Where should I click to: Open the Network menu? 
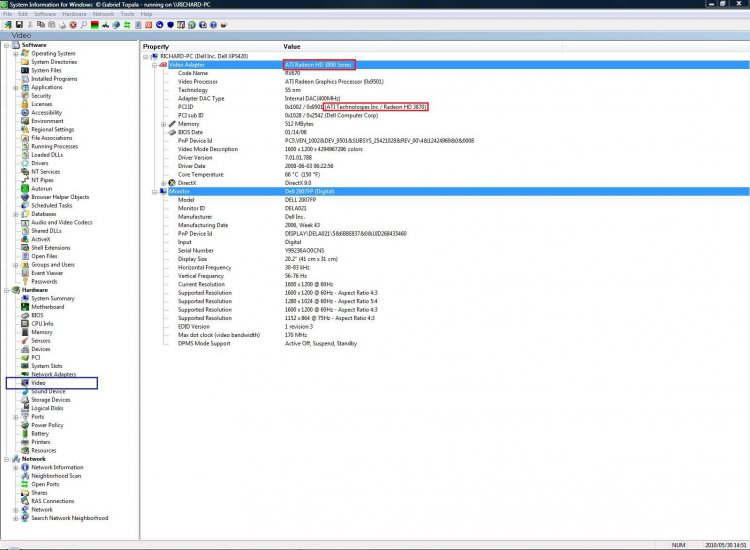[103, 14]
